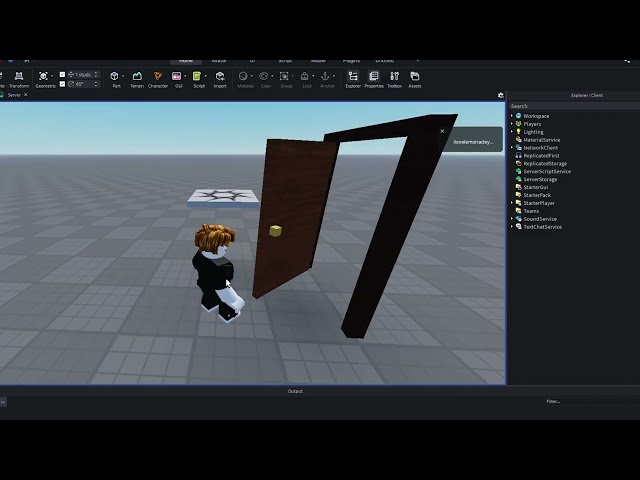
Task: Dismiss the player notification popup
Action: click(442, 131)
